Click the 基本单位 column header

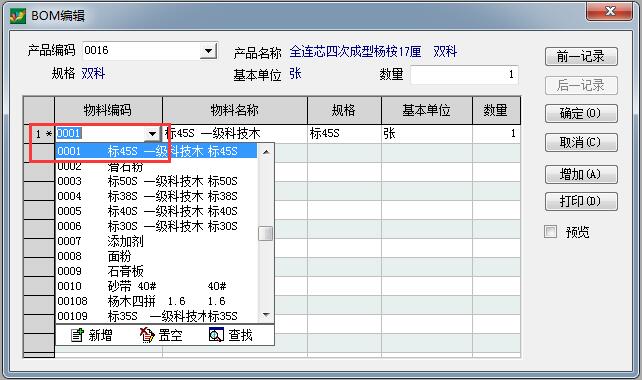pos(427,110)
